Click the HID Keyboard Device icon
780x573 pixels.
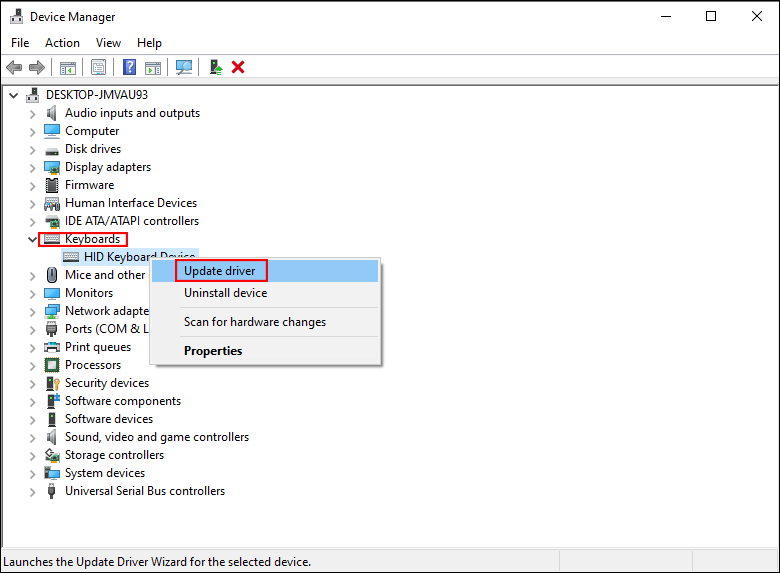(71, 257)
